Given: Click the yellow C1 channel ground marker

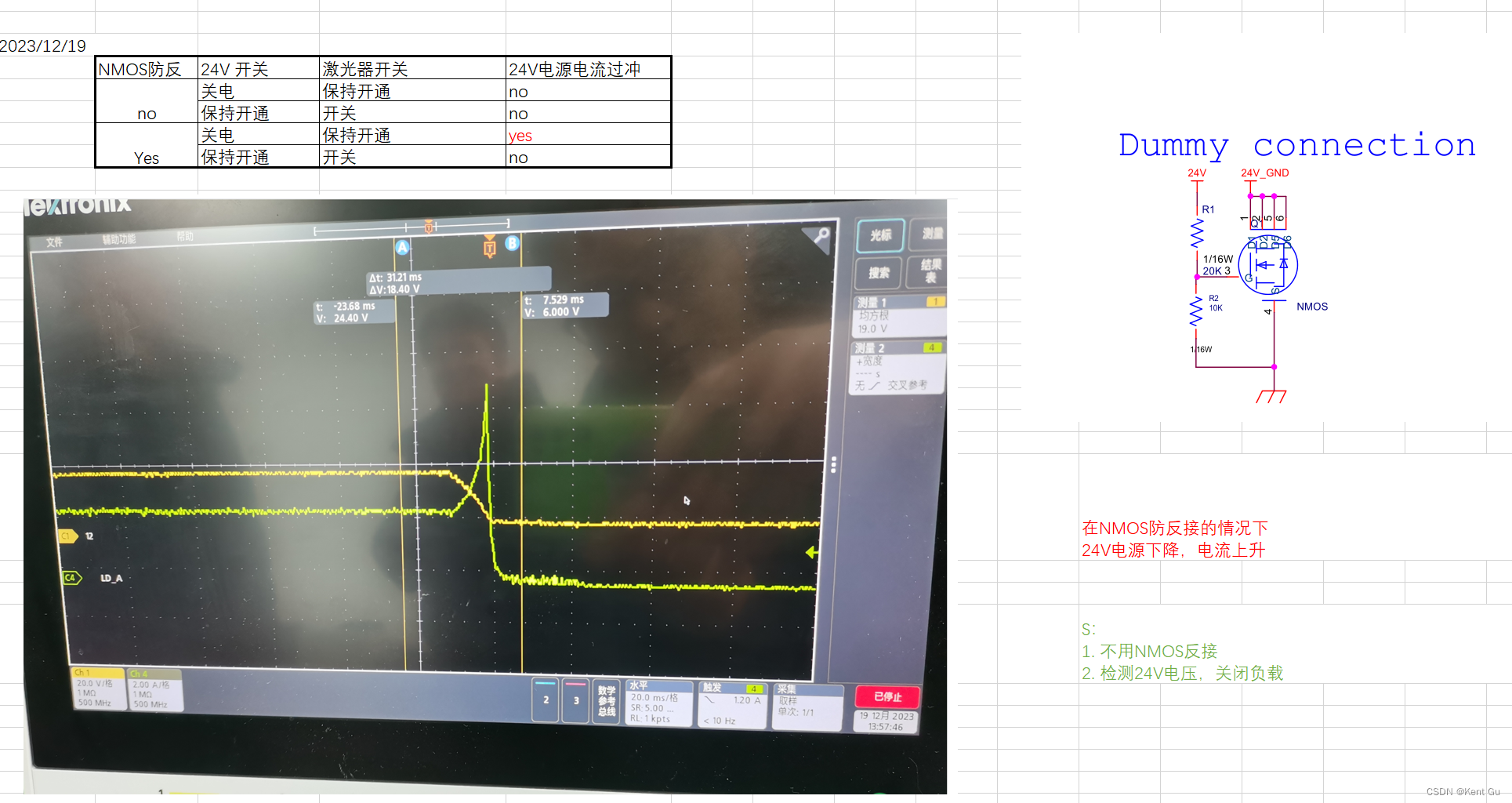Looking at the screenshot, I should tap(68, 536).
